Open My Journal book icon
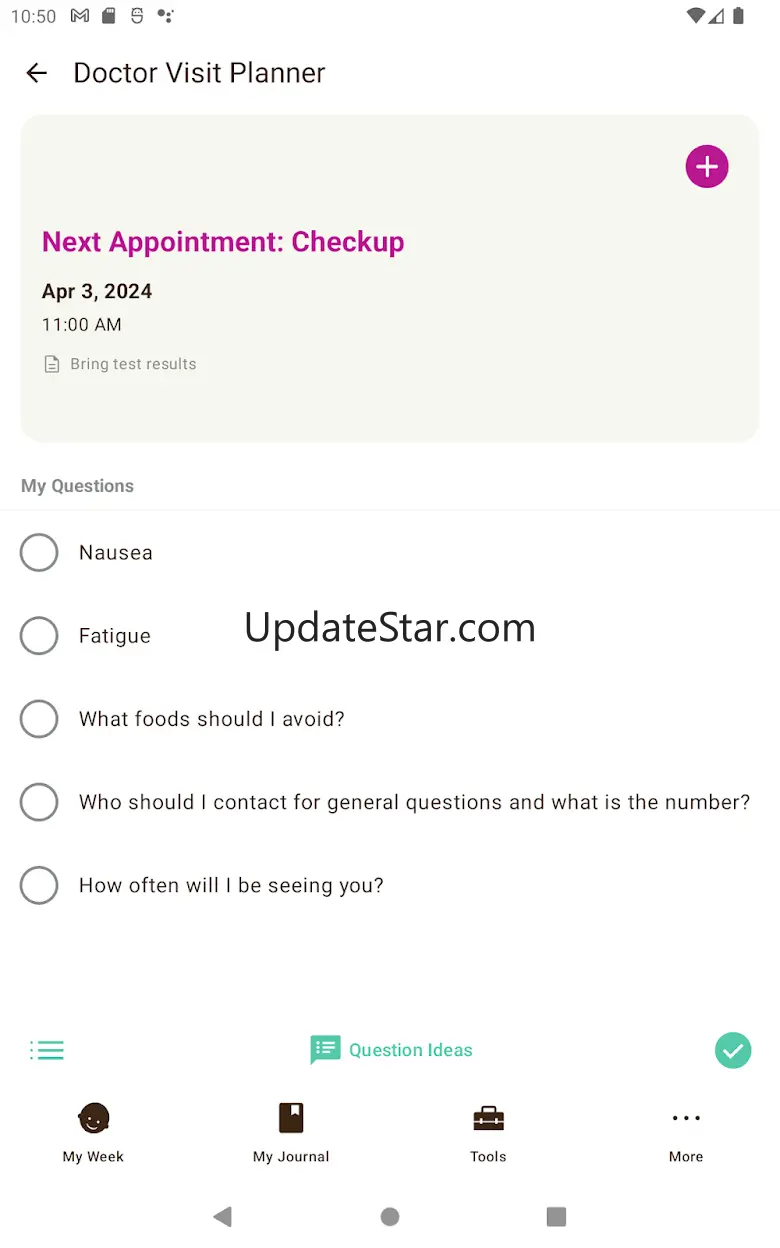 [x=291, y=1118]
